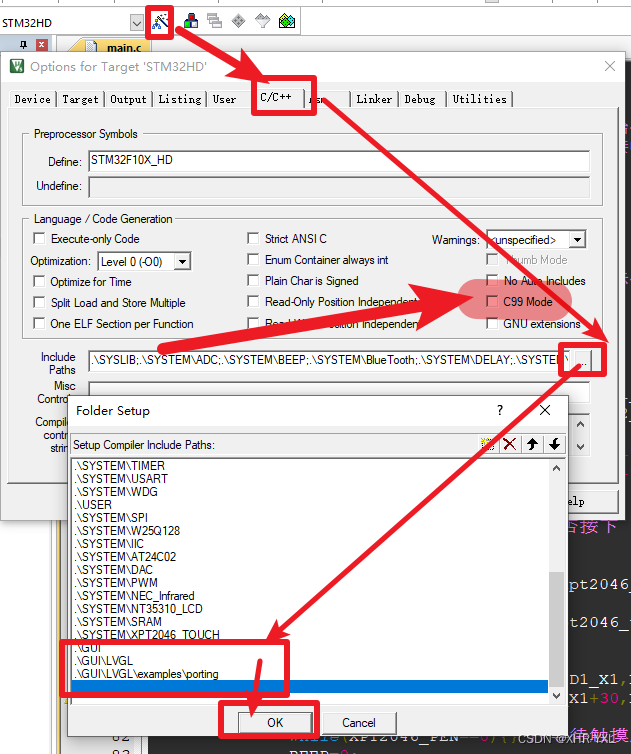Enable One ELF Section per Function
Image resolution: width=631 pixels, height=754 pixels.
coord(39,324)
